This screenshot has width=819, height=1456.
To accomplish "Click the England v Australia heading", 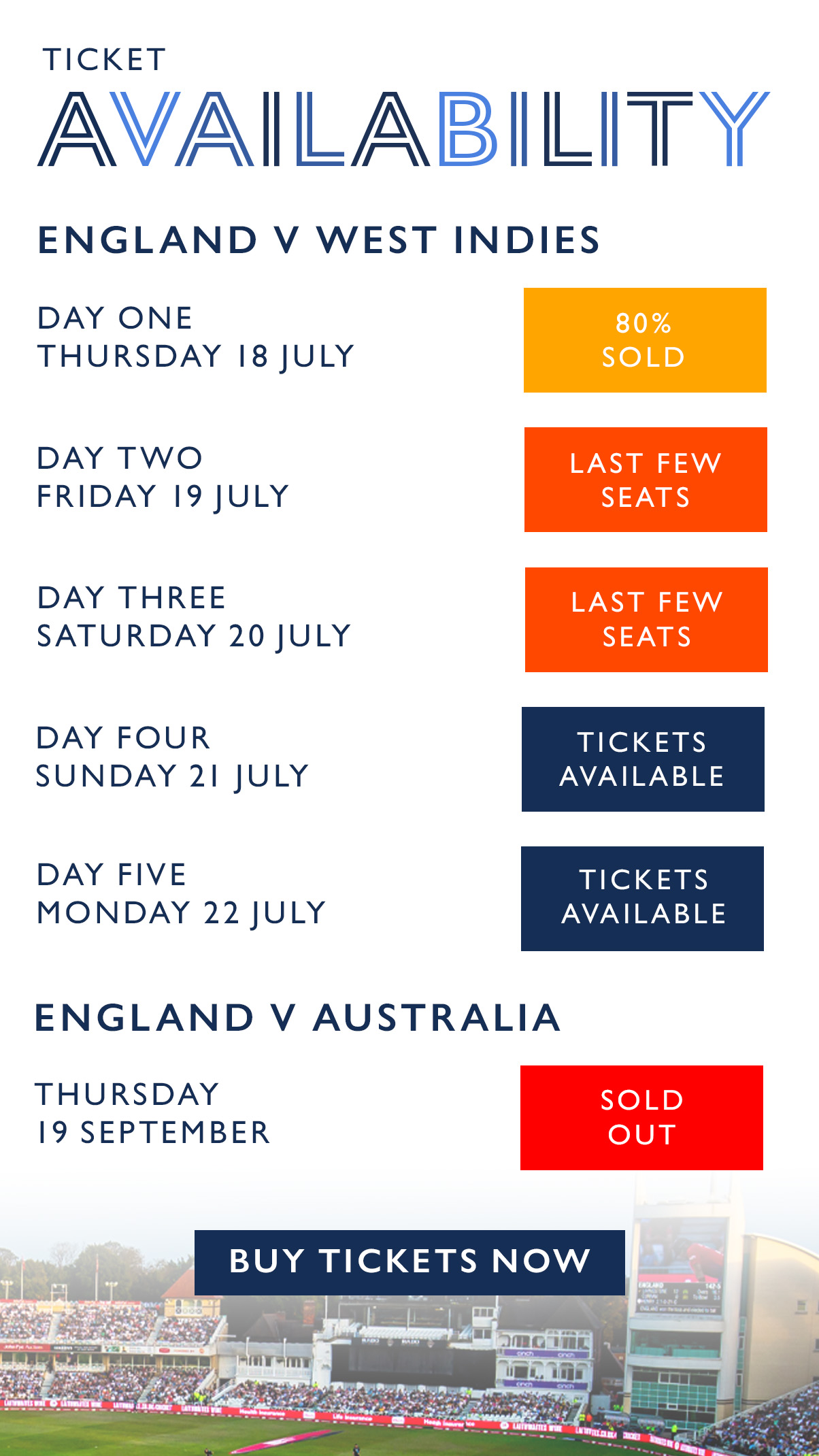I will point(298,1018).
